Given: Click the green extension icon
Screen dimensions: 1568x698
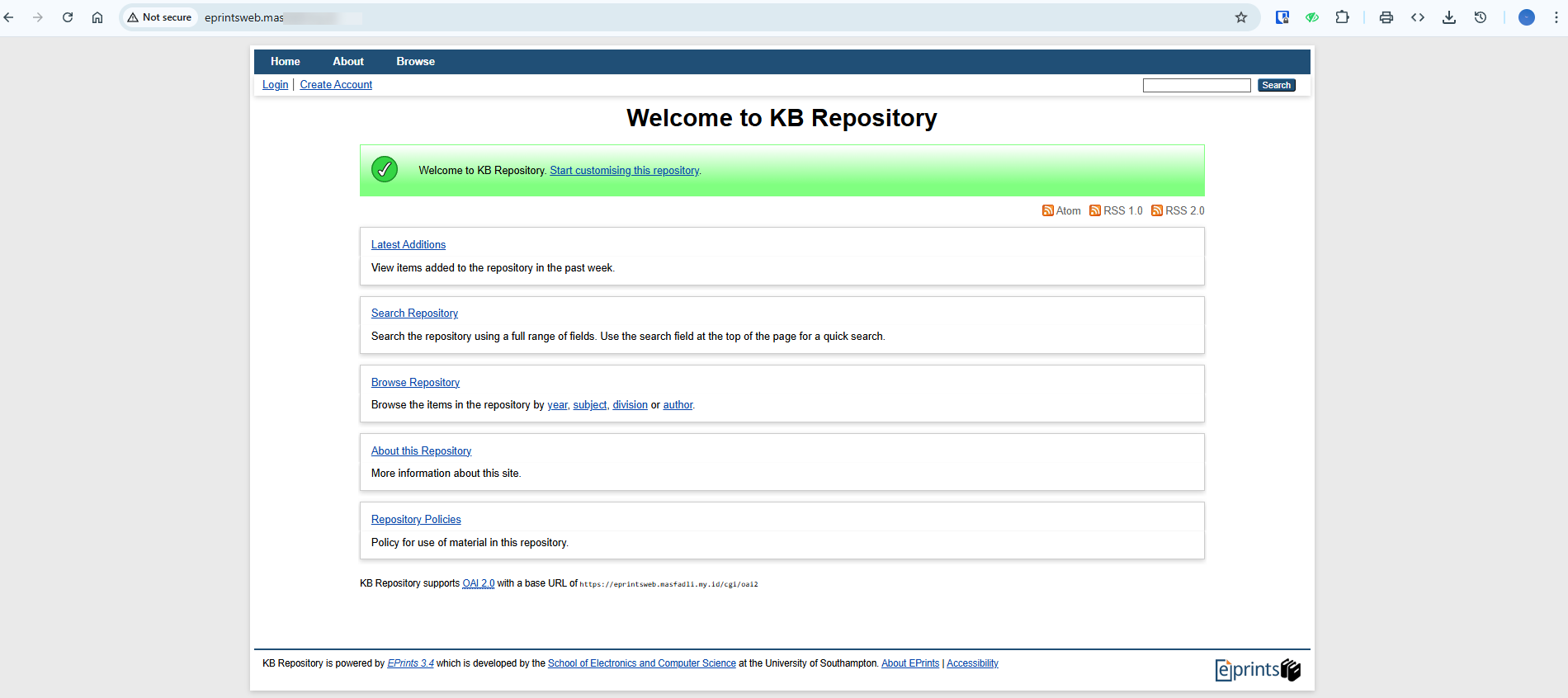Looking at the screenshot, I should (x=1312, y=17).
